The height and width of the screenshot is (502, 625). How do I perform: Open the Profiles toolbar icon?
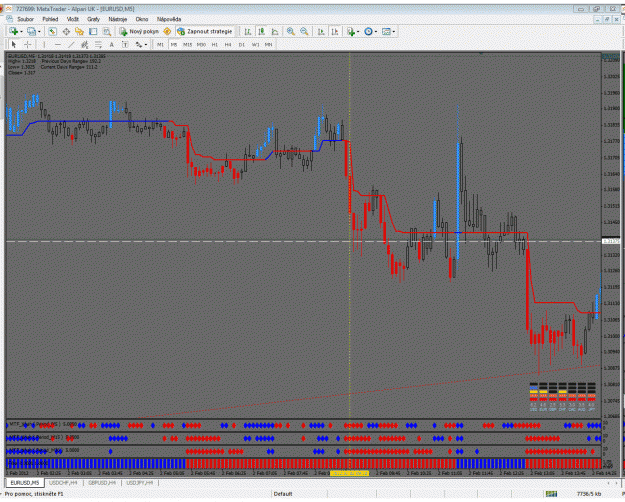point(31,31)
